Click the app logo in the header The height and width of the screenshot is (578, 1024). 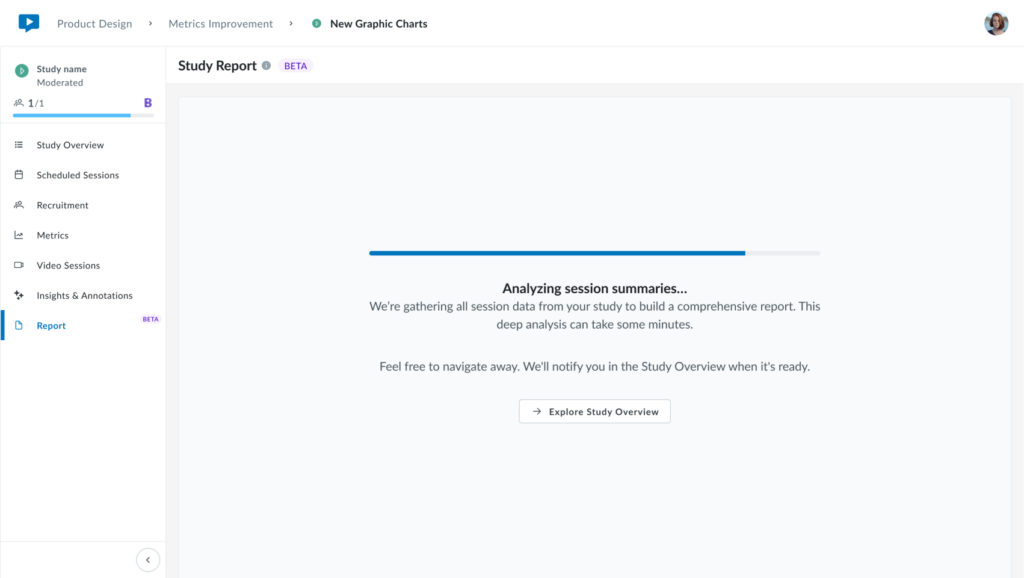29,23
